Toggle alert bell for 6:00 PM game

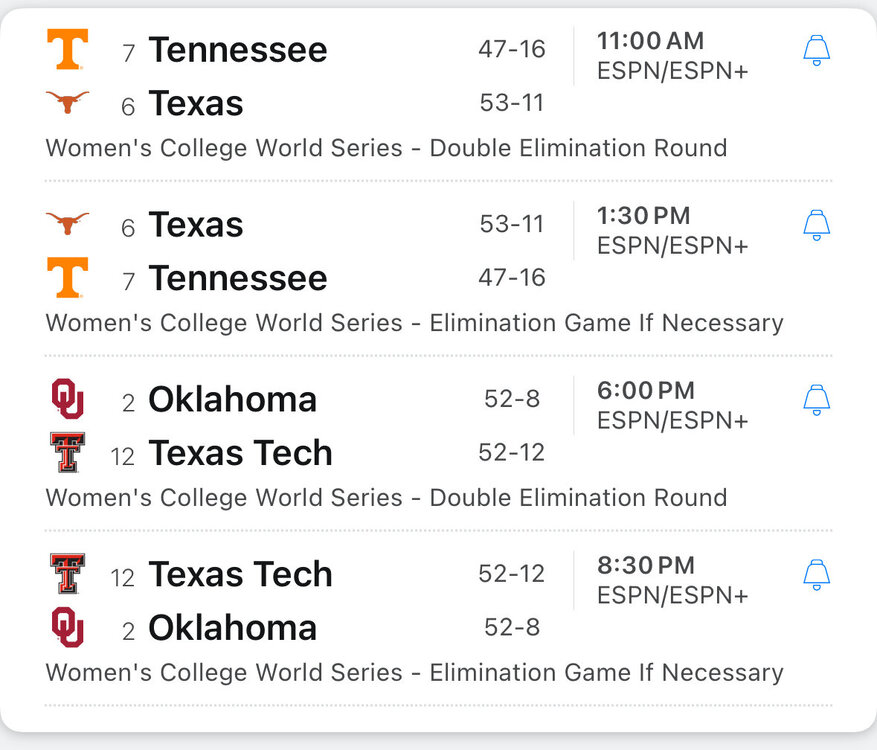pyautogui.click(x=817, y=400)
